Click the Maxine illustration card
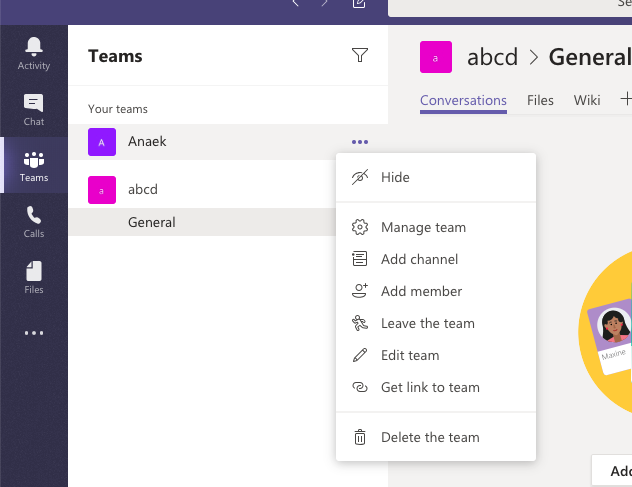This screenshot has height=487, width=632. coord(611,339)
